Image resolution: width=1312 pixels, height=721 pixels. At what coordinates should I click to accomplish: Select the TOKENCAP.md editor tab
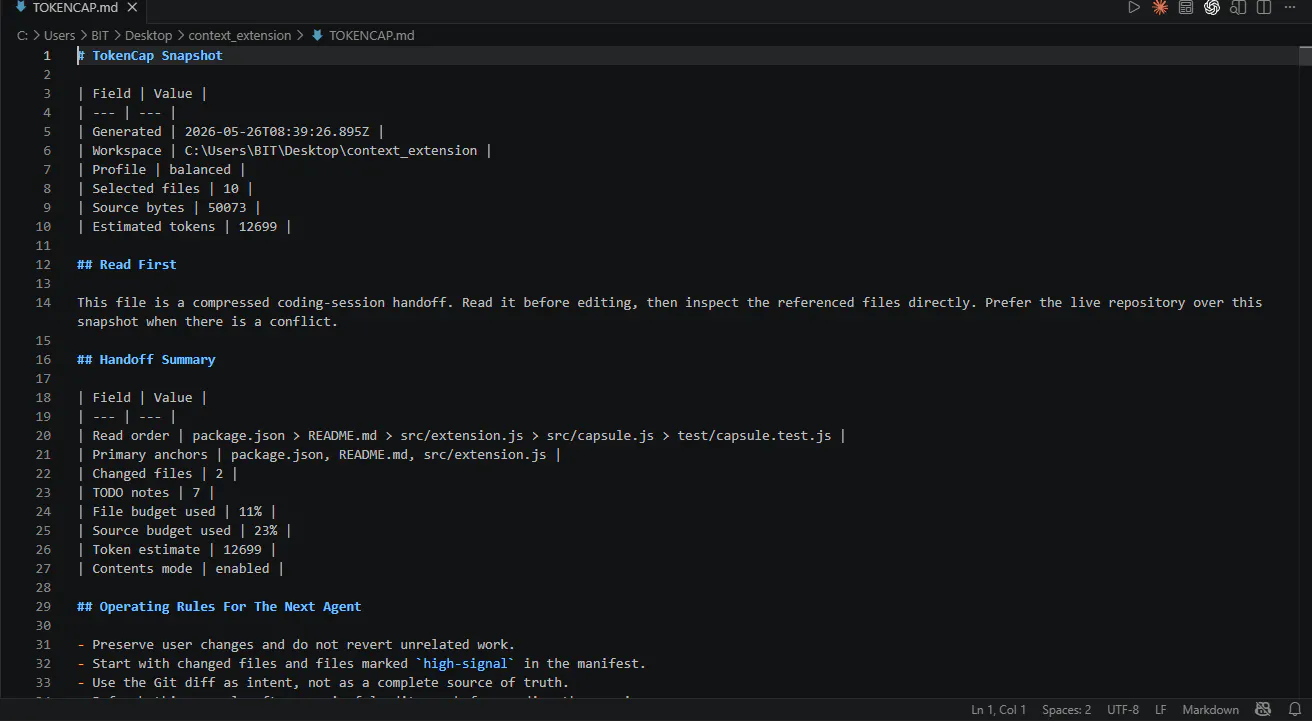coord(75,8)
